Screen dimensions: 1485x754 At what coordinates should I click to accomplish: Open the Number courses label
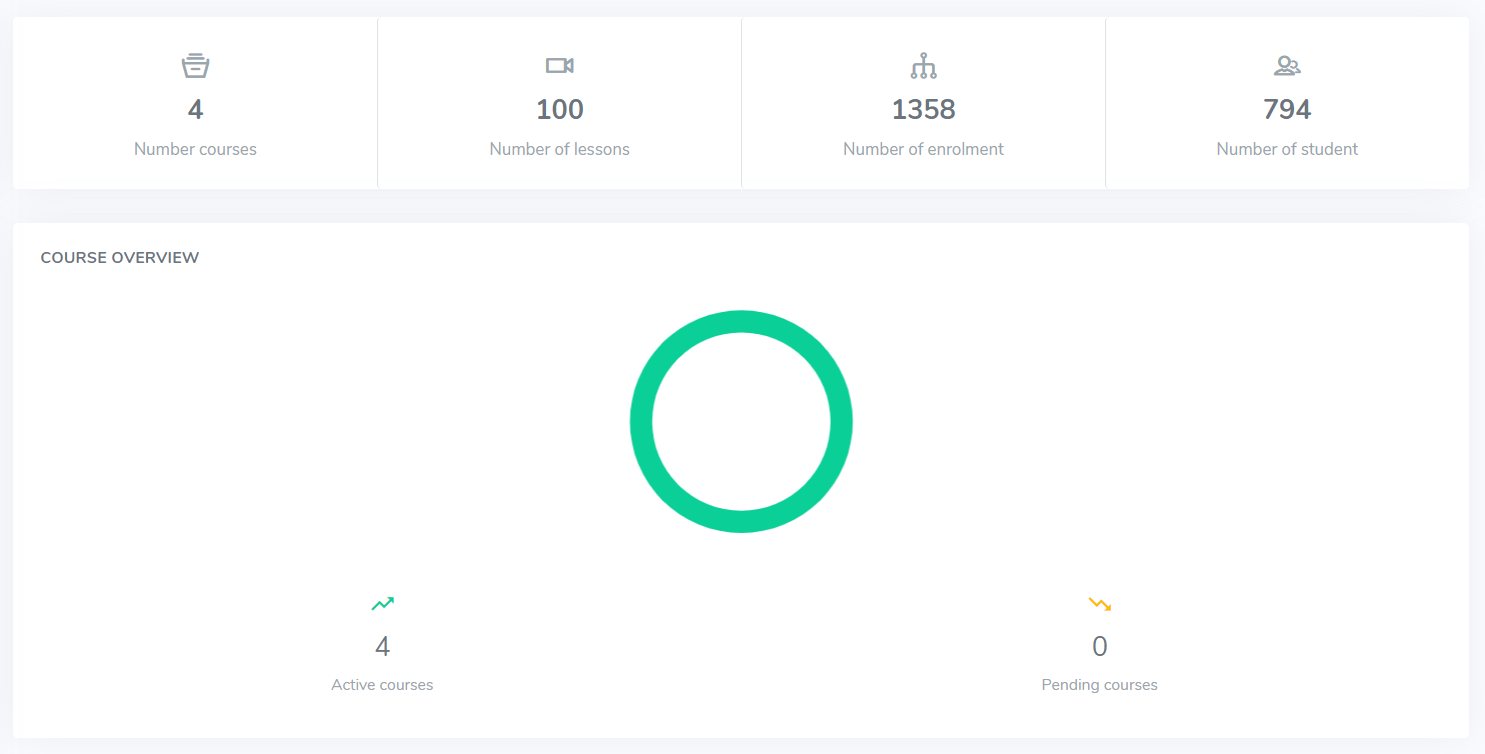point(195,149)
